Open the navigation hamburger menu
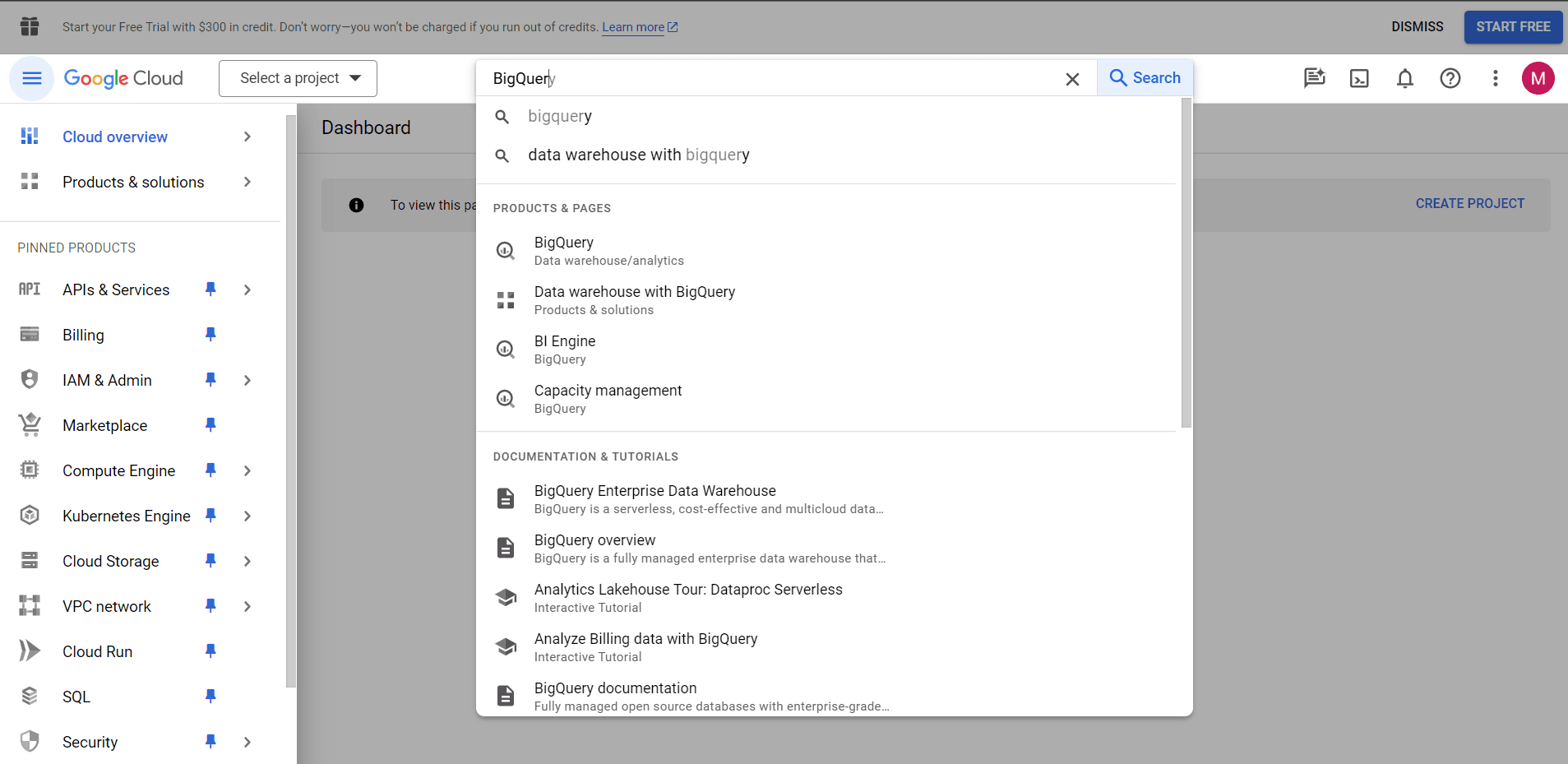This screenshot has width=1568, height=764. pos(31,78)
